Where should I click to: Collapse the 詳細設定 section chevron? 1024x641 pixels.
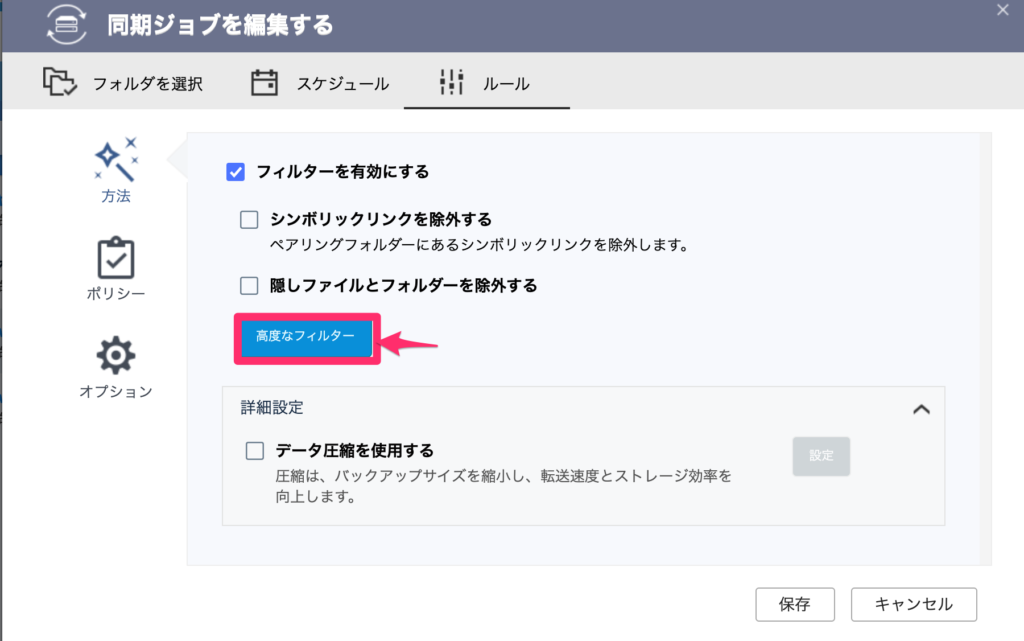pyautogui.click(x=923, y=409)
